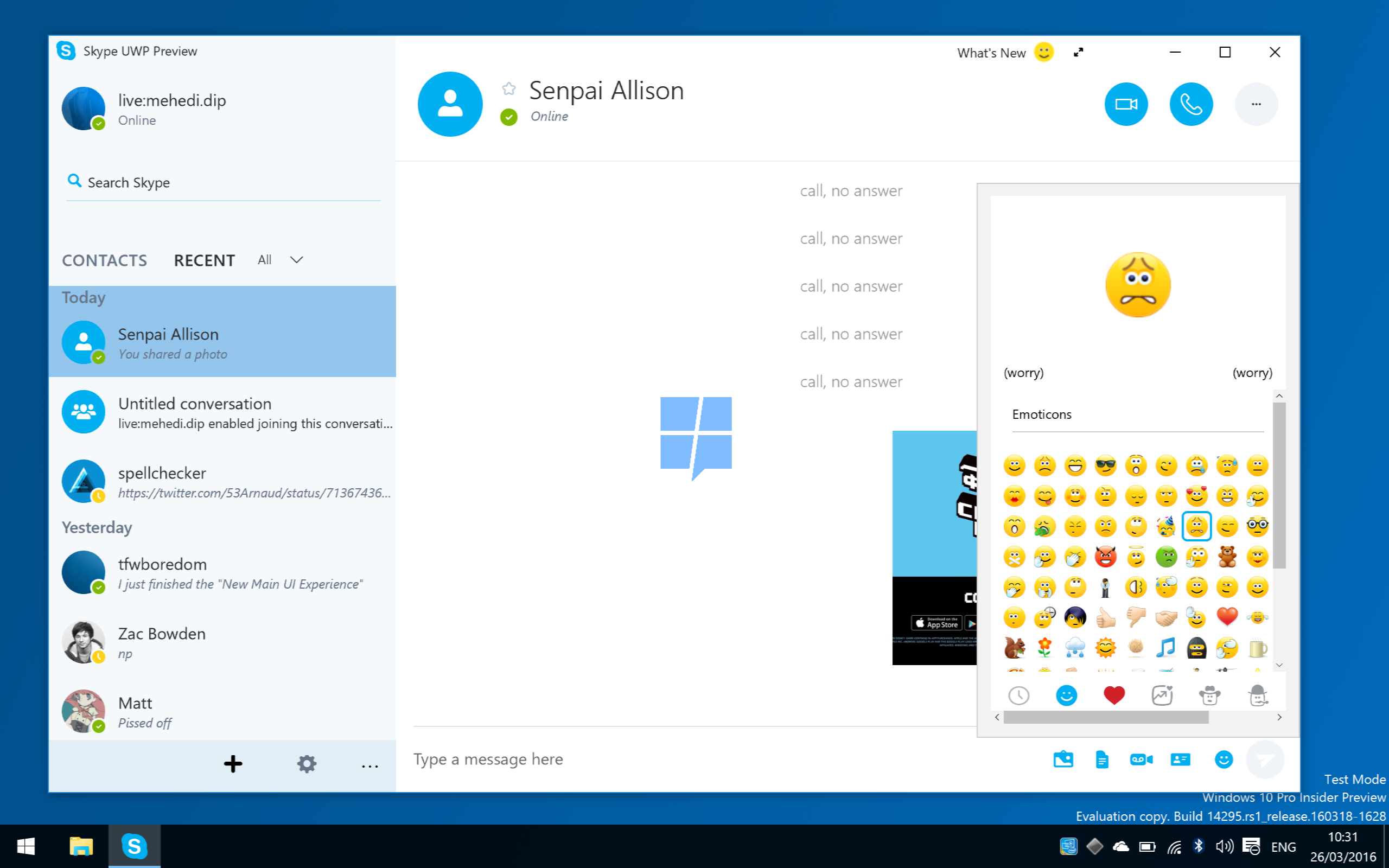Click the Emoticons category label in emoji panel

1042,413
